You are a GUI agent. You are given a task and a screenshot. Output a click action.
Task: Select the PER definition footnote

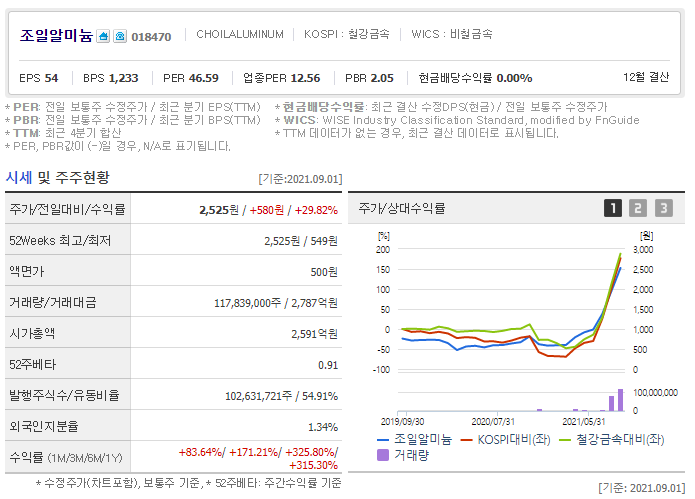[133, 107]
